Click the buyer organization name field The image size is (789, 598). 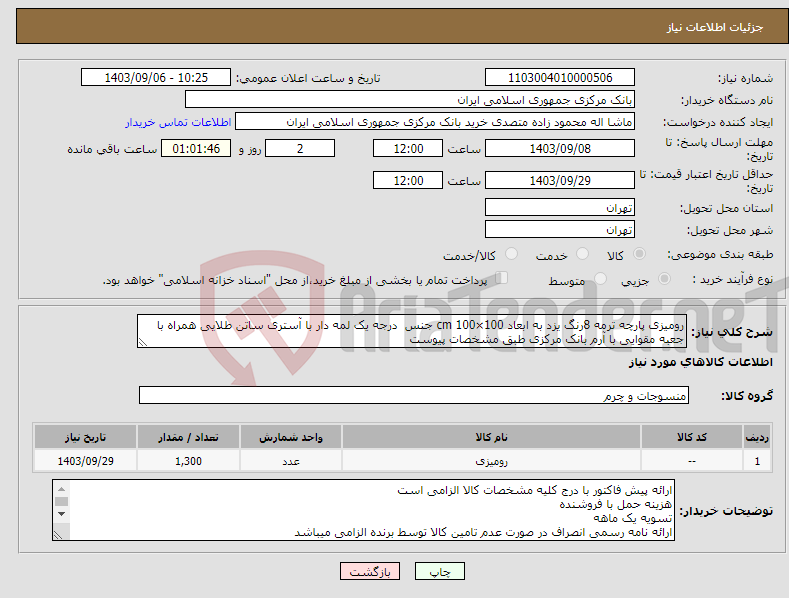coord(410,100)
